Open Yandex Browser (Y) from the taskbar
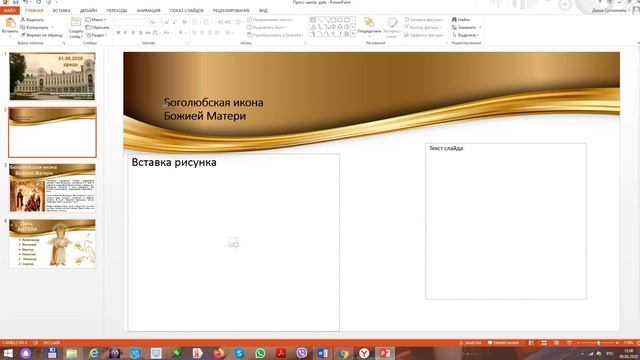The width and height of the screenshot is (640, 360). (x=364, y=353)
